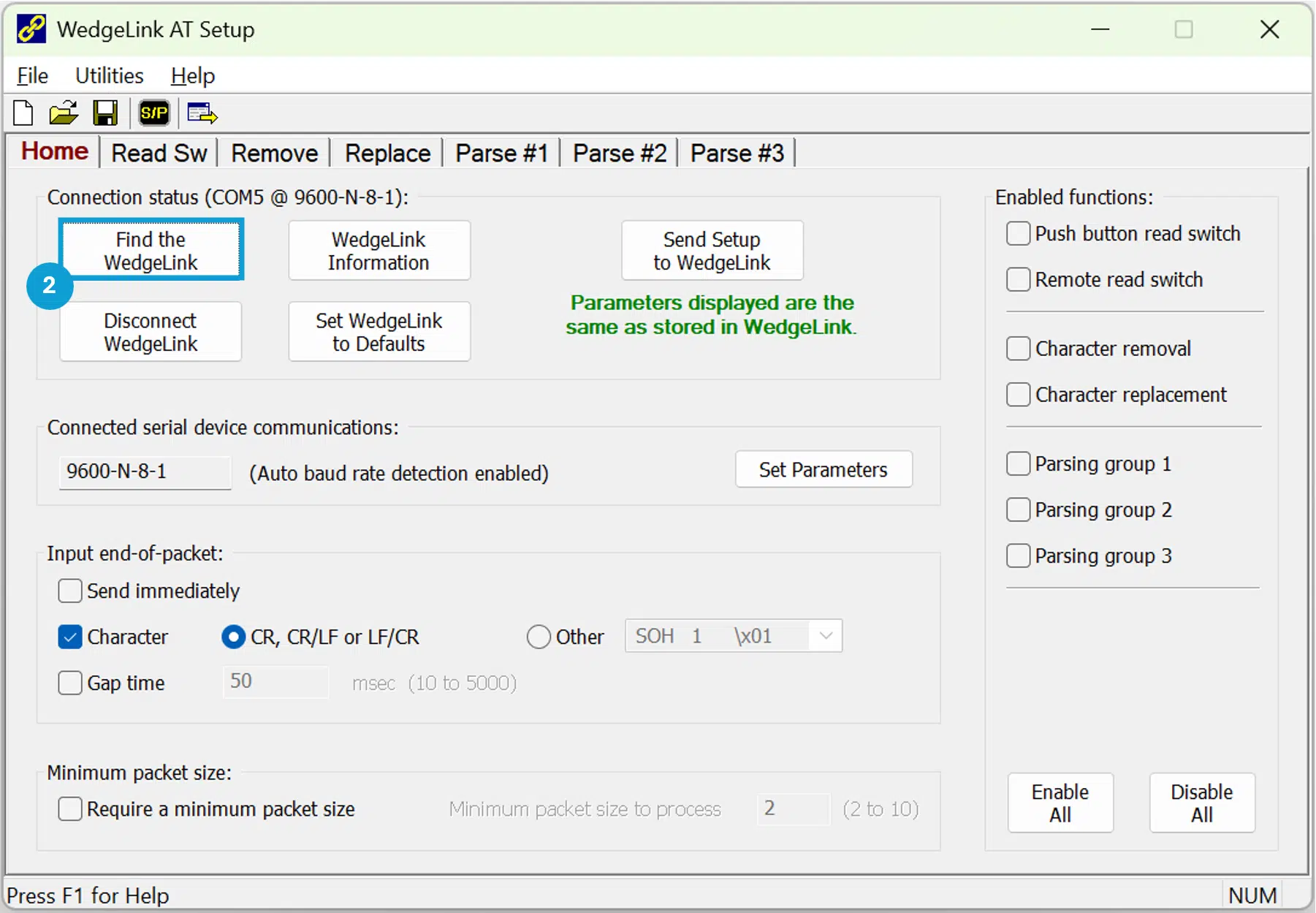Click the Enable All button
The height and width of the screenshot is (913, 1316).
[x=1060, y=803]
